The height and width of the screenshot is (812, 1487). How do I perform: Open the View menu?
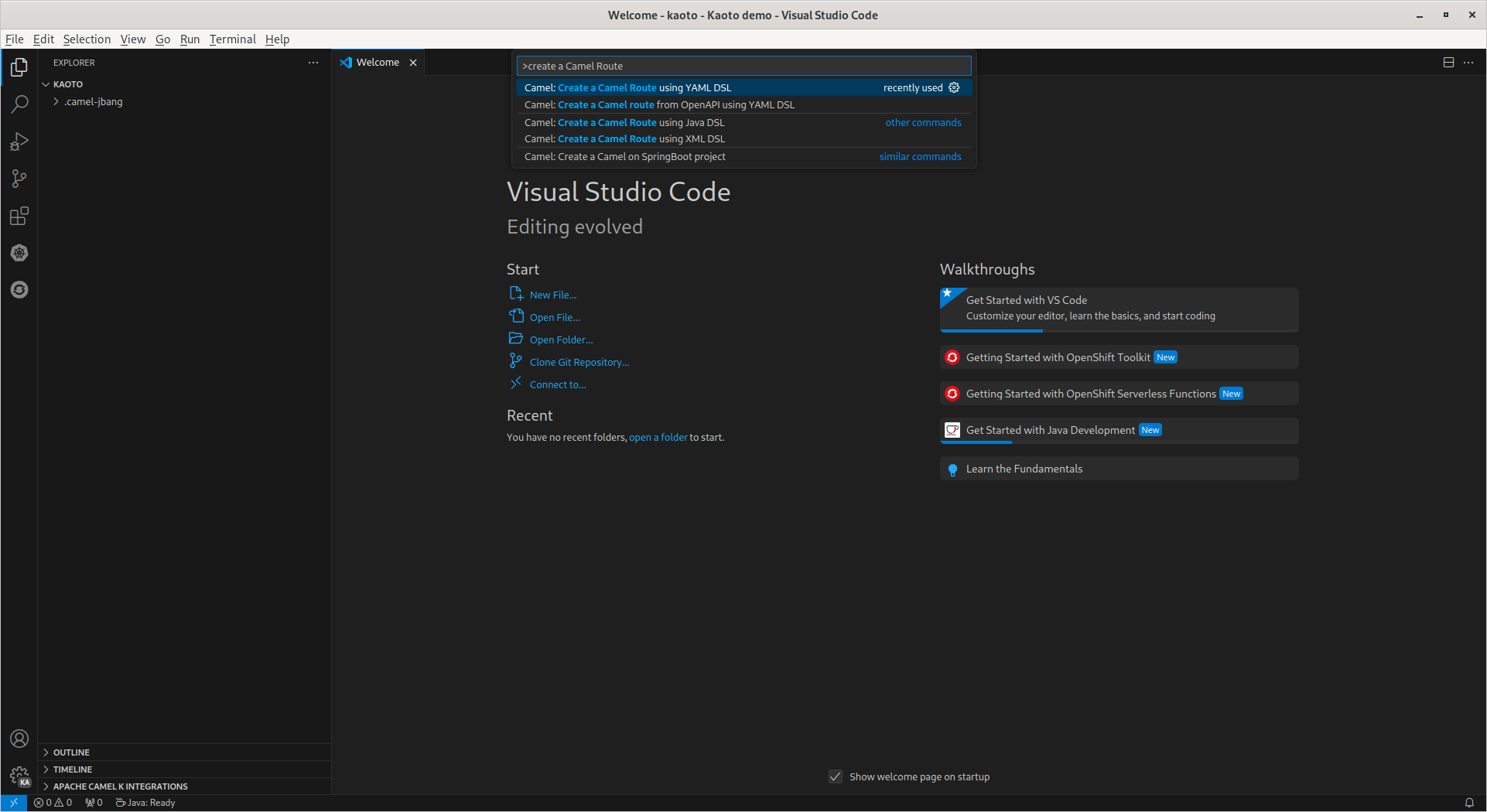point(133,39)
